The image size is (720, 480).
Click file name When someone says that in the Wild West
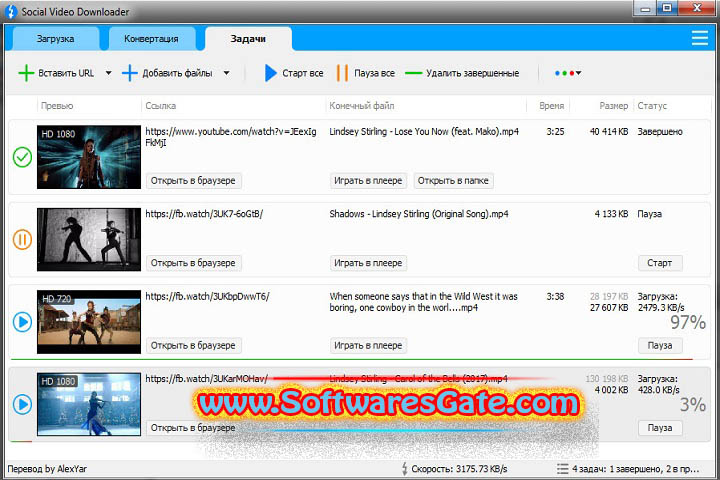click(423, 302)
